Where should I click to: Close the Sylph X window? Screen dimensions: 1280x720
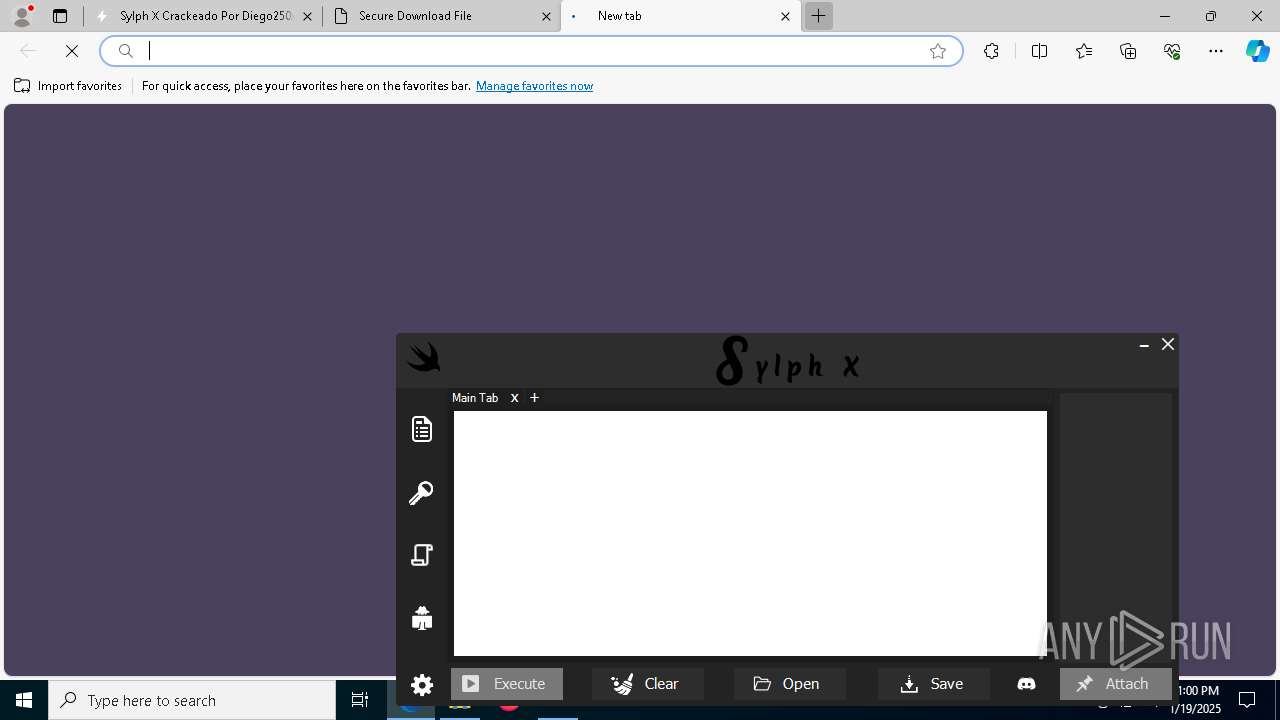click(x=1168, y=344)
